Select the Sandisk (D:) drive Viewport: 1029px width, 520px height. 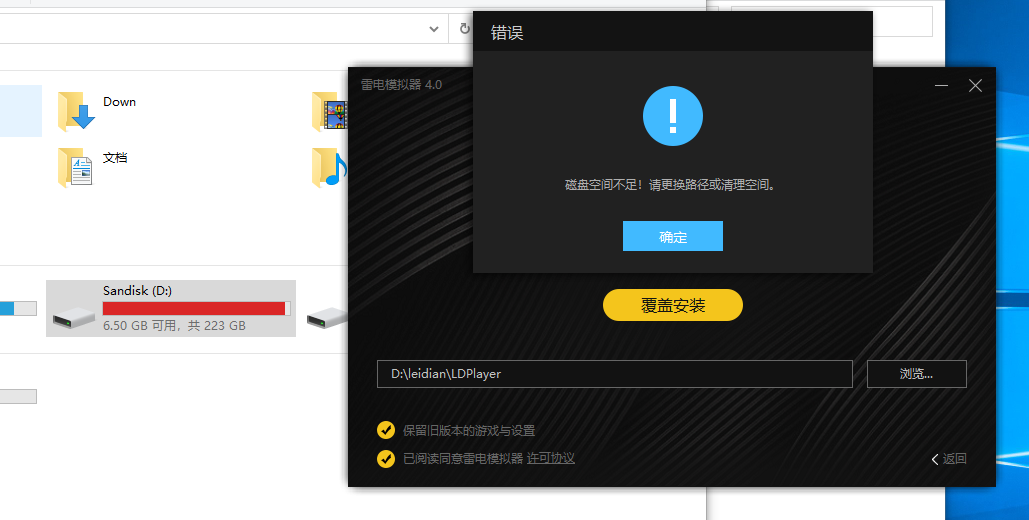171,309
